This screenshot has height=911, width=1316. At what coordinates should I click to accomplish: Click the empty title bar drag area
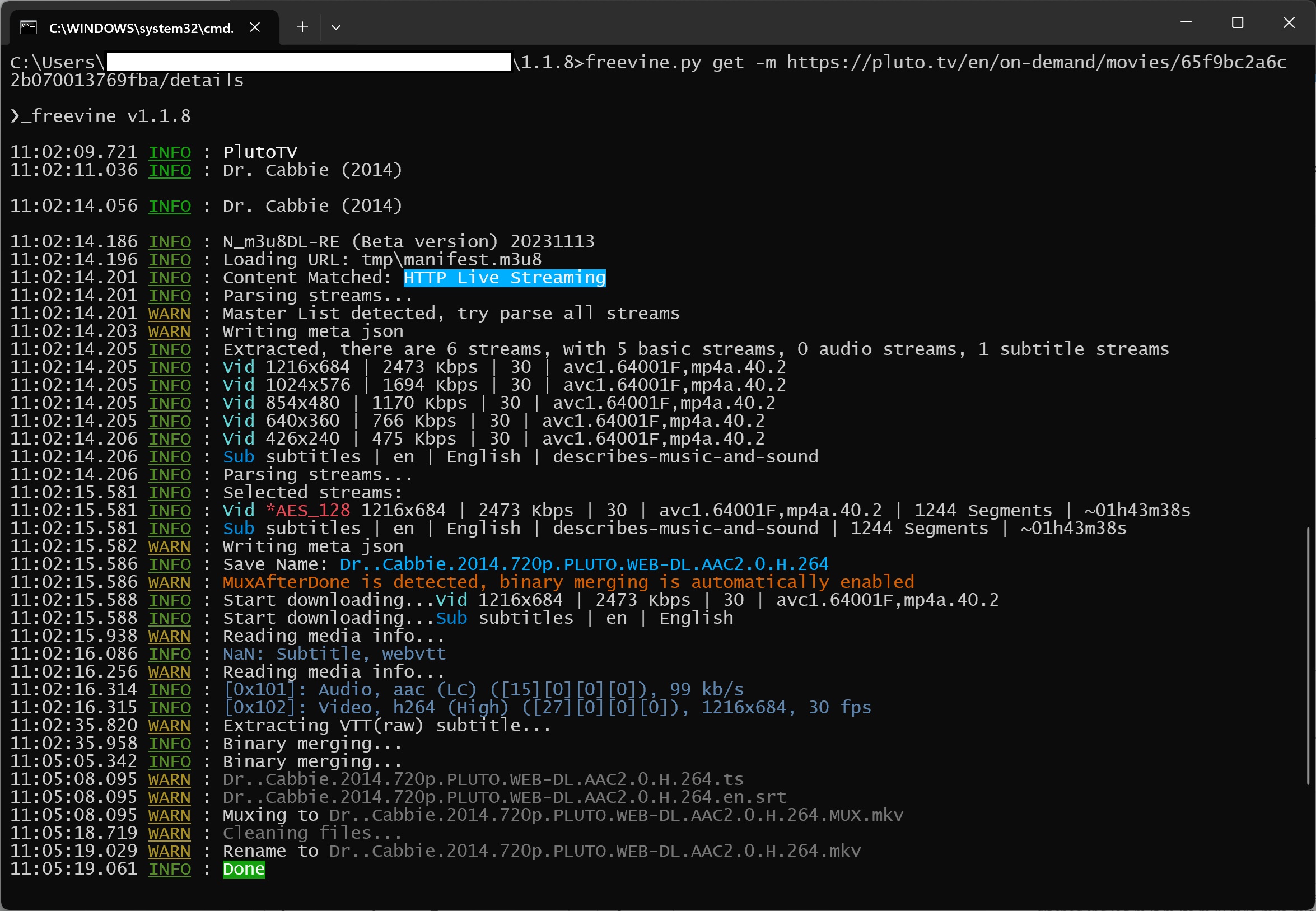tap(742, 23)
